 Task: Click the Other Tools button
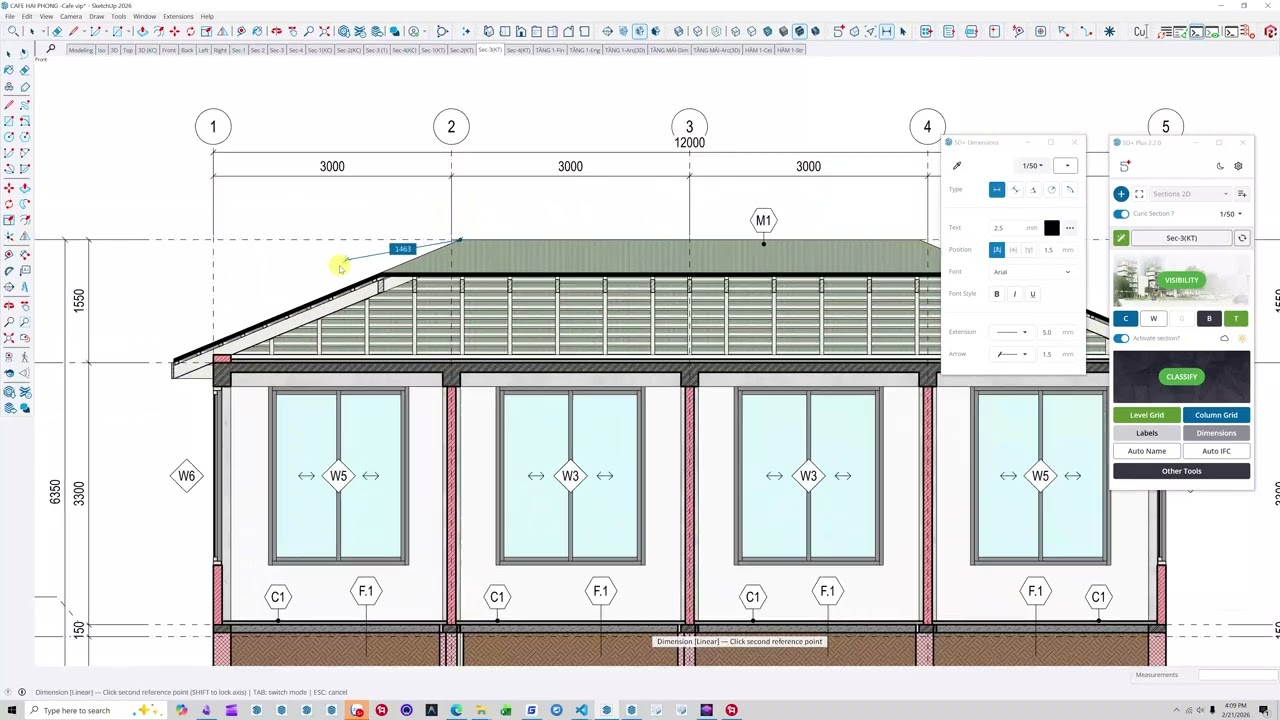click(1182, 471)
